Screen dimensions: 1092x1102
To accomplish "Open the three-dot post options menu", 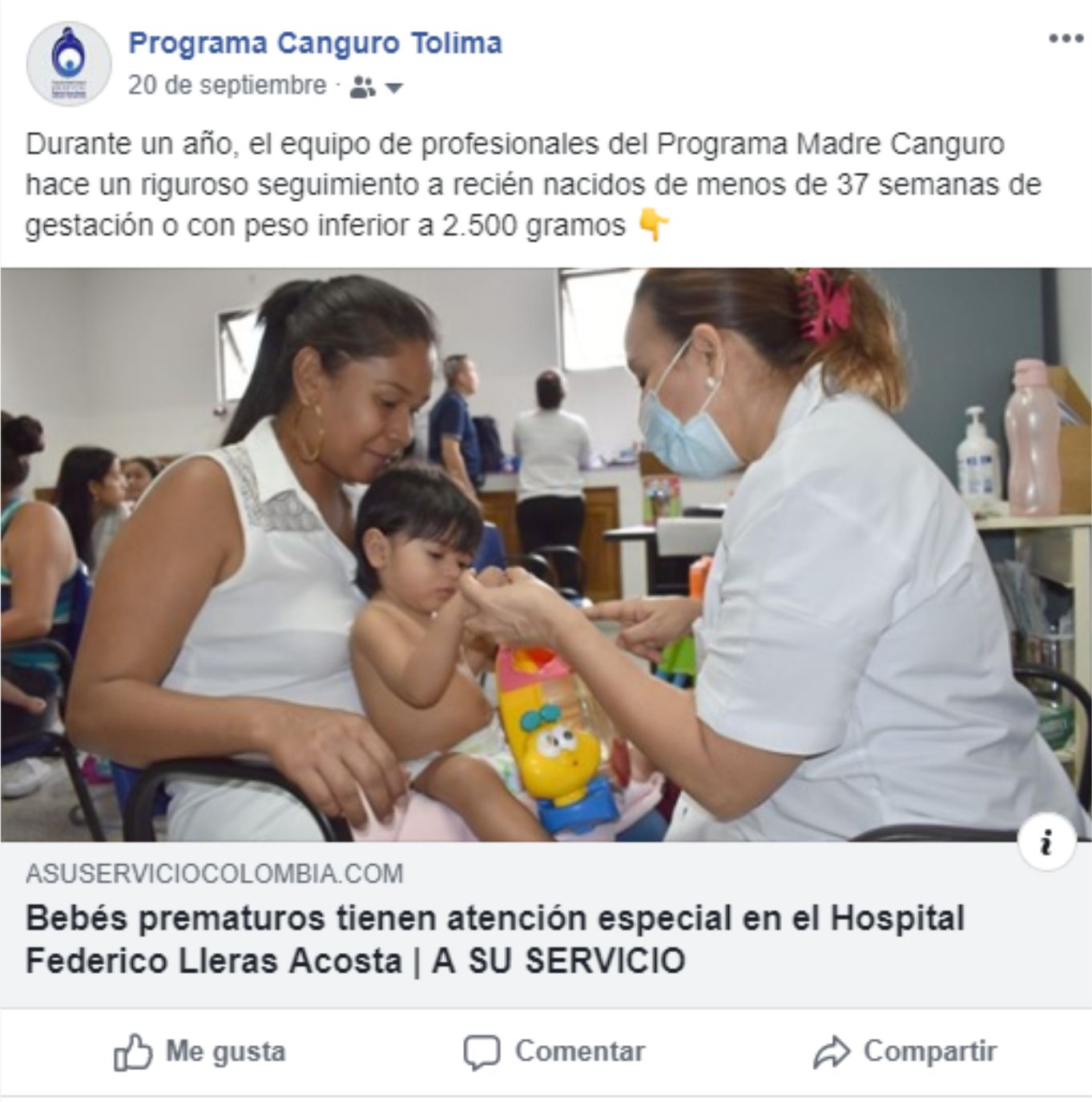I will click(1066, 39).
